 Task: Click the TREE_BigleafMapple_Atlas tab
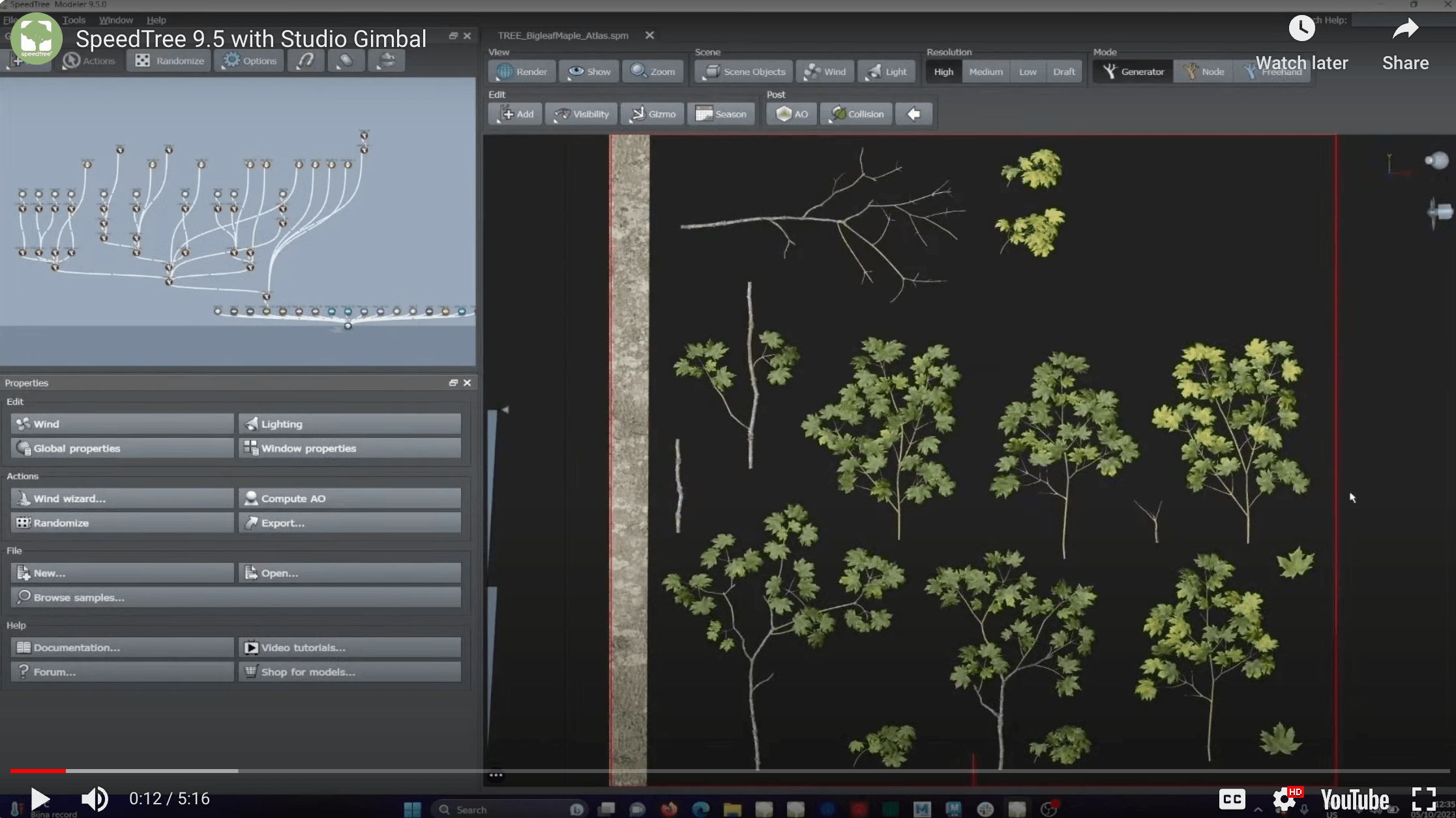562,35
